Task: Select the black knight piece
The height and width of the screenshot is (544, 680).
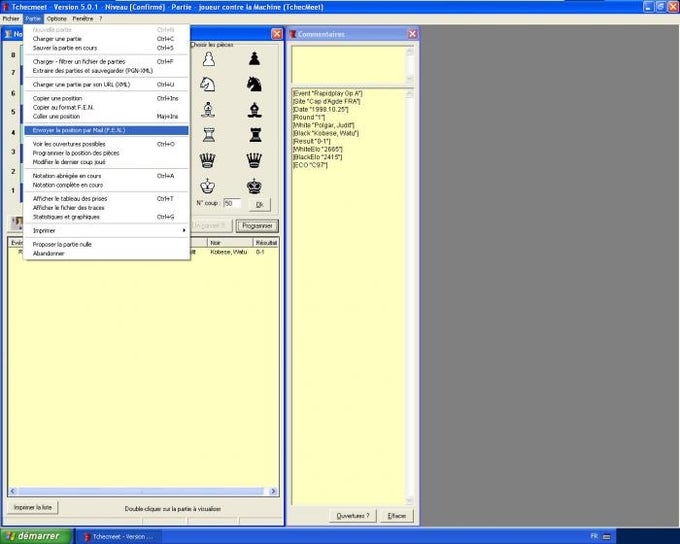Action: click(254, 84)
